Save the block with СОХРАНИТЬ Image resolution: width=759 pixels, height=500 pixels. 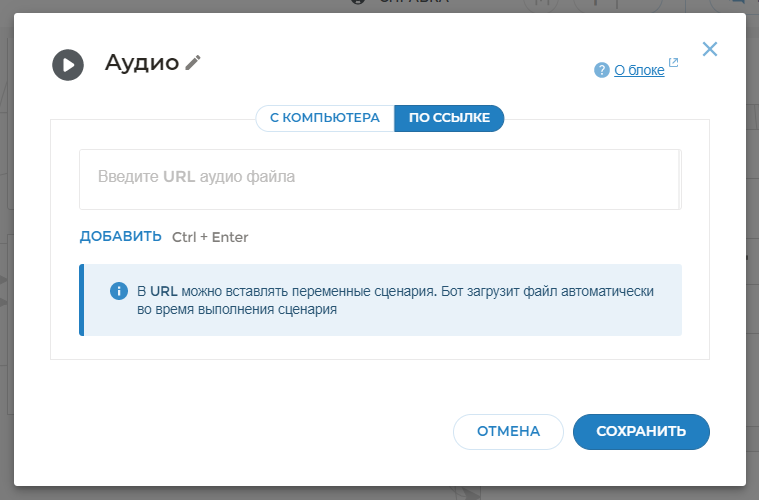[x=641, y=431]
